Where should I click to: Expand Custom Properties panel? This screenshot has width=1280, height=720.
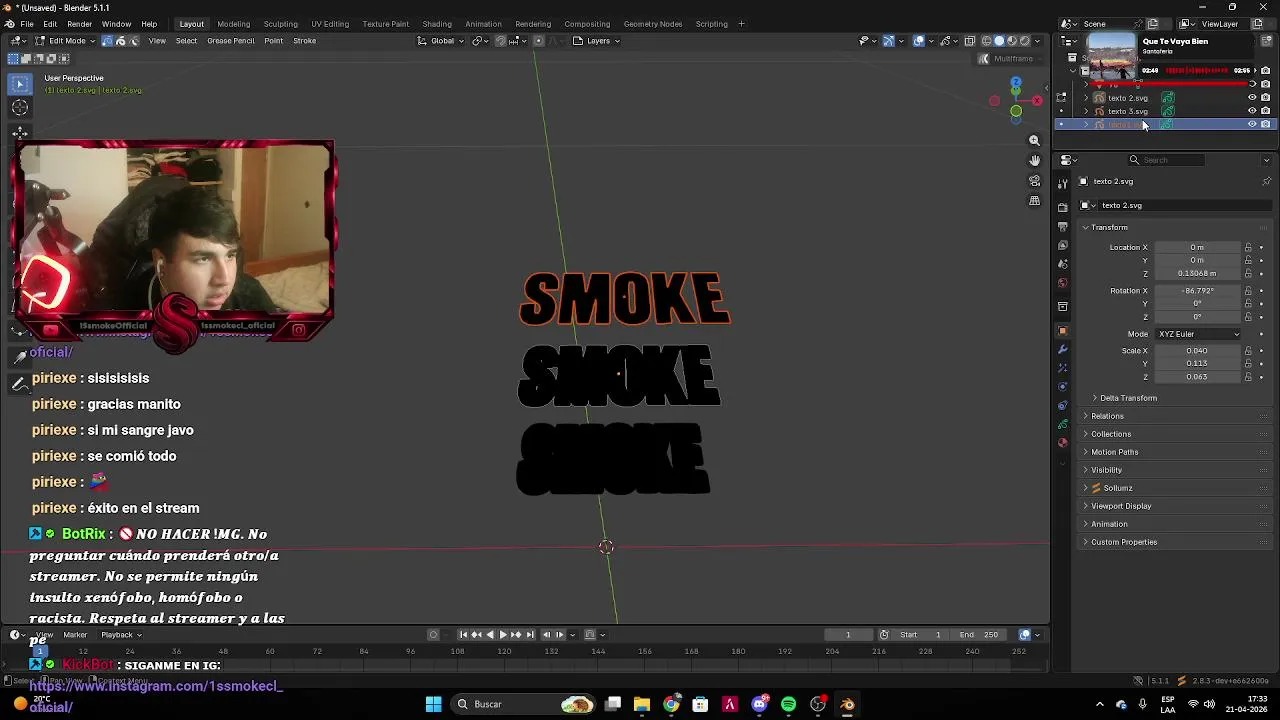click(1124, 542)
